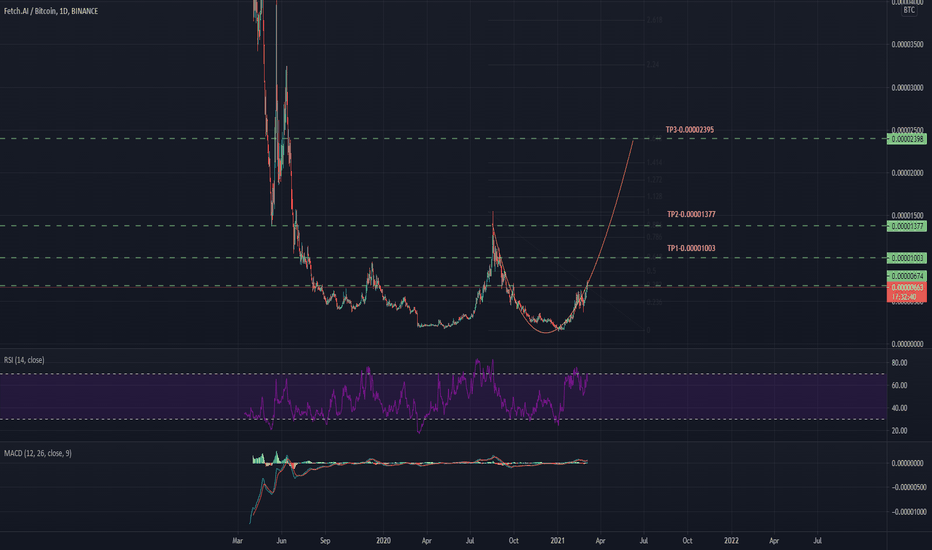932x550 pixels.
Task: Open the MACD (12, 26, close, 9) legend
Action: point(37,453)
